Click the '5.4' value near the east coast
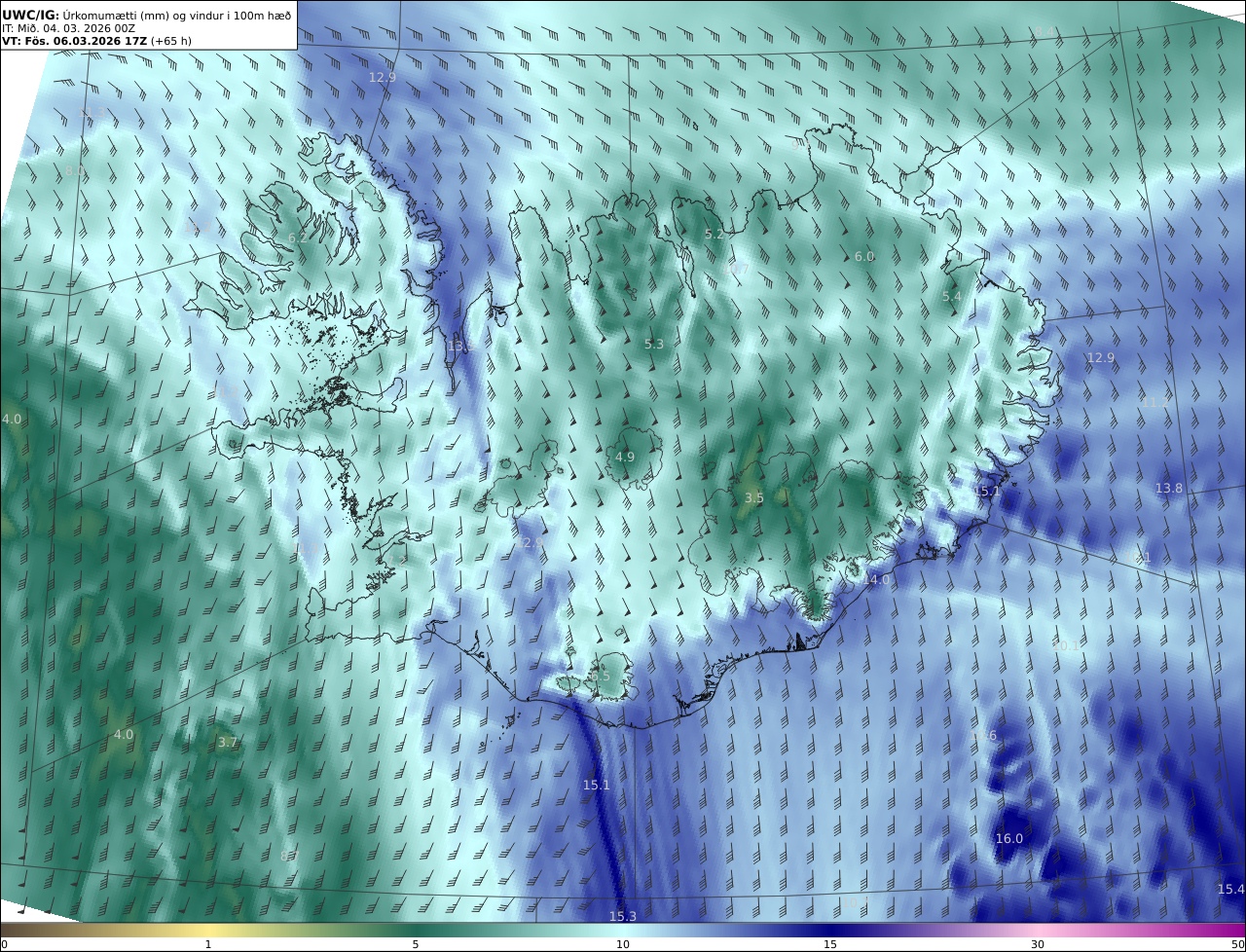The width and height of the screenshot is (1246, 952). [952, 297]
